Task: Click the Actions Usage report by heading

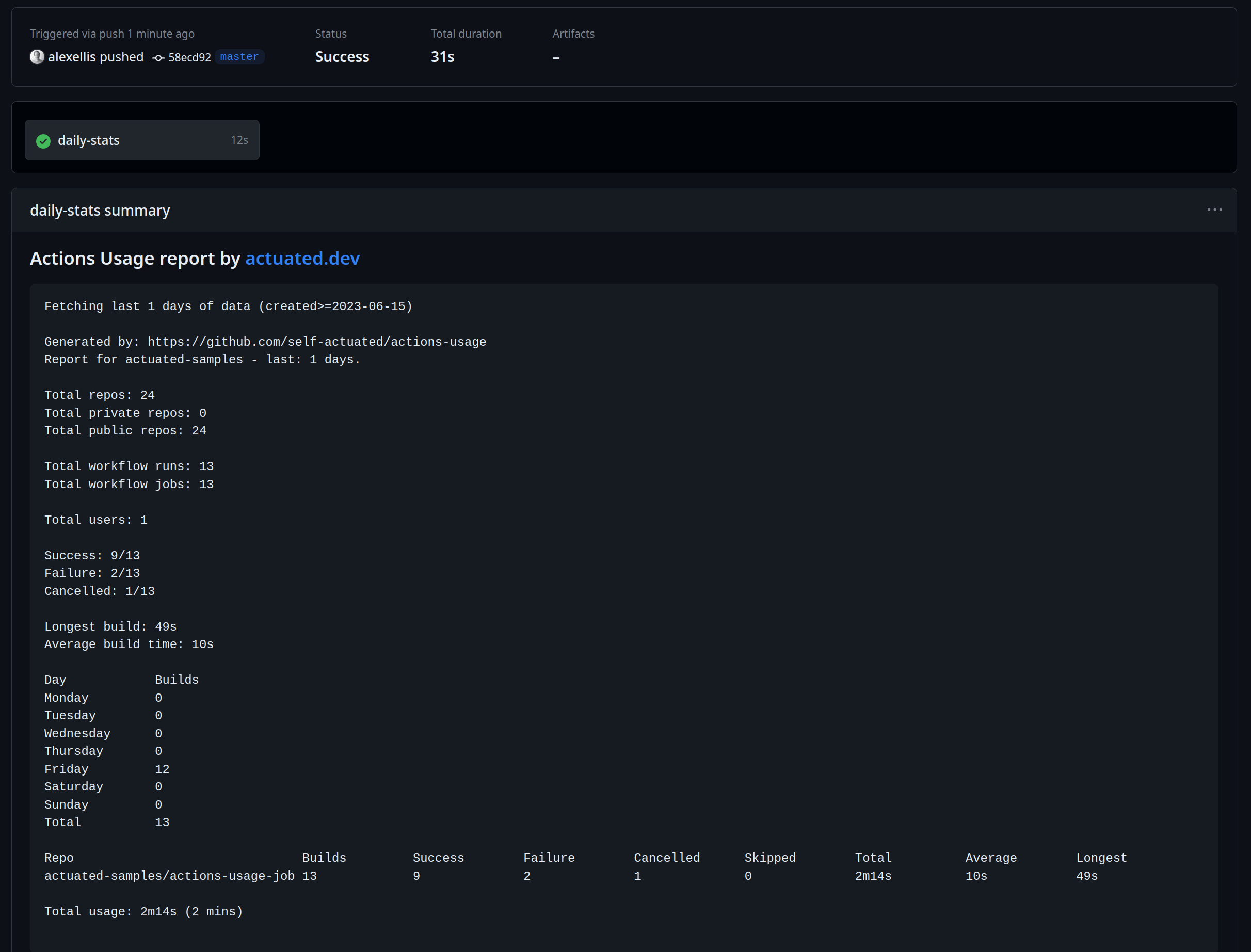Action: [135, 259]
